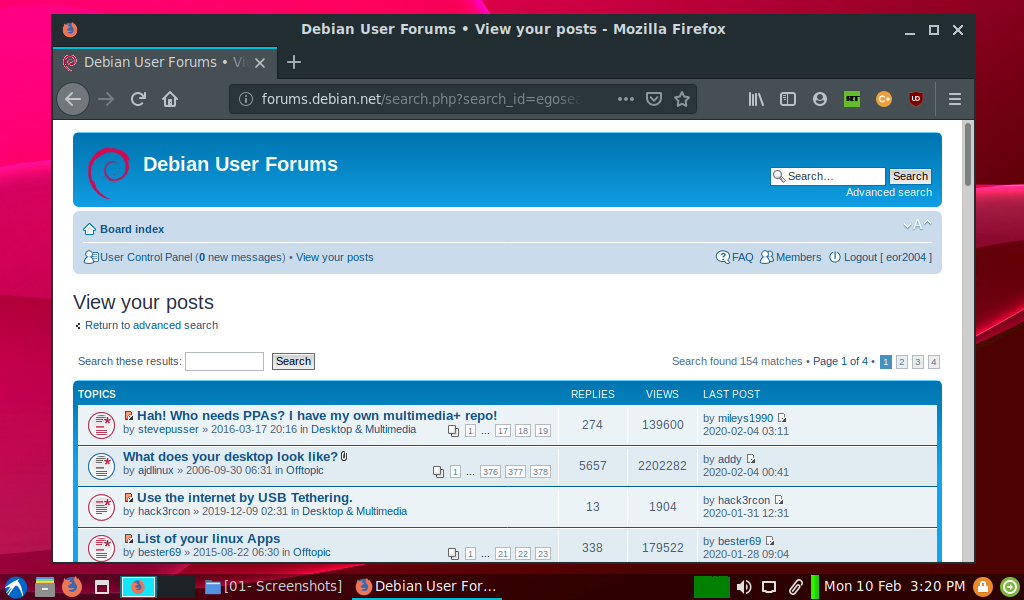This screenshot has width=1024, height=600.
Task: View latest post icon beside addy
Action: 750,459
